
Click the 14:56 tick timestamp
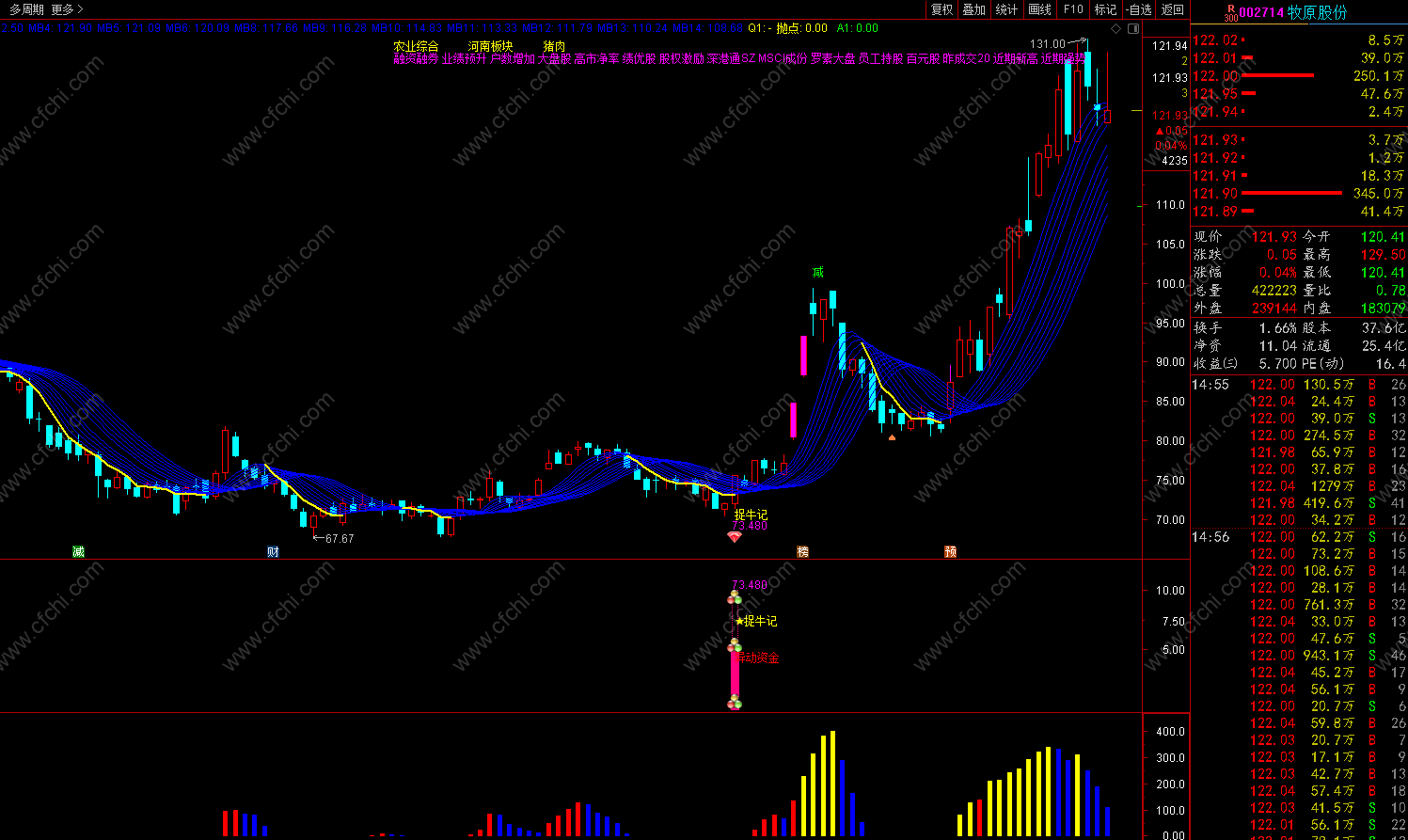(1210, 537)
